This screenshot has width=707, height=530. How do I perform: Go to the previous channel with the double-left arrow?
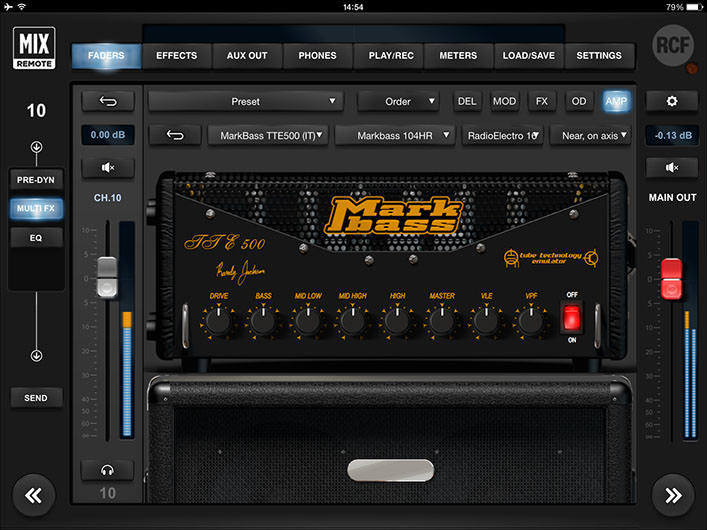click(x=35, y=494)
